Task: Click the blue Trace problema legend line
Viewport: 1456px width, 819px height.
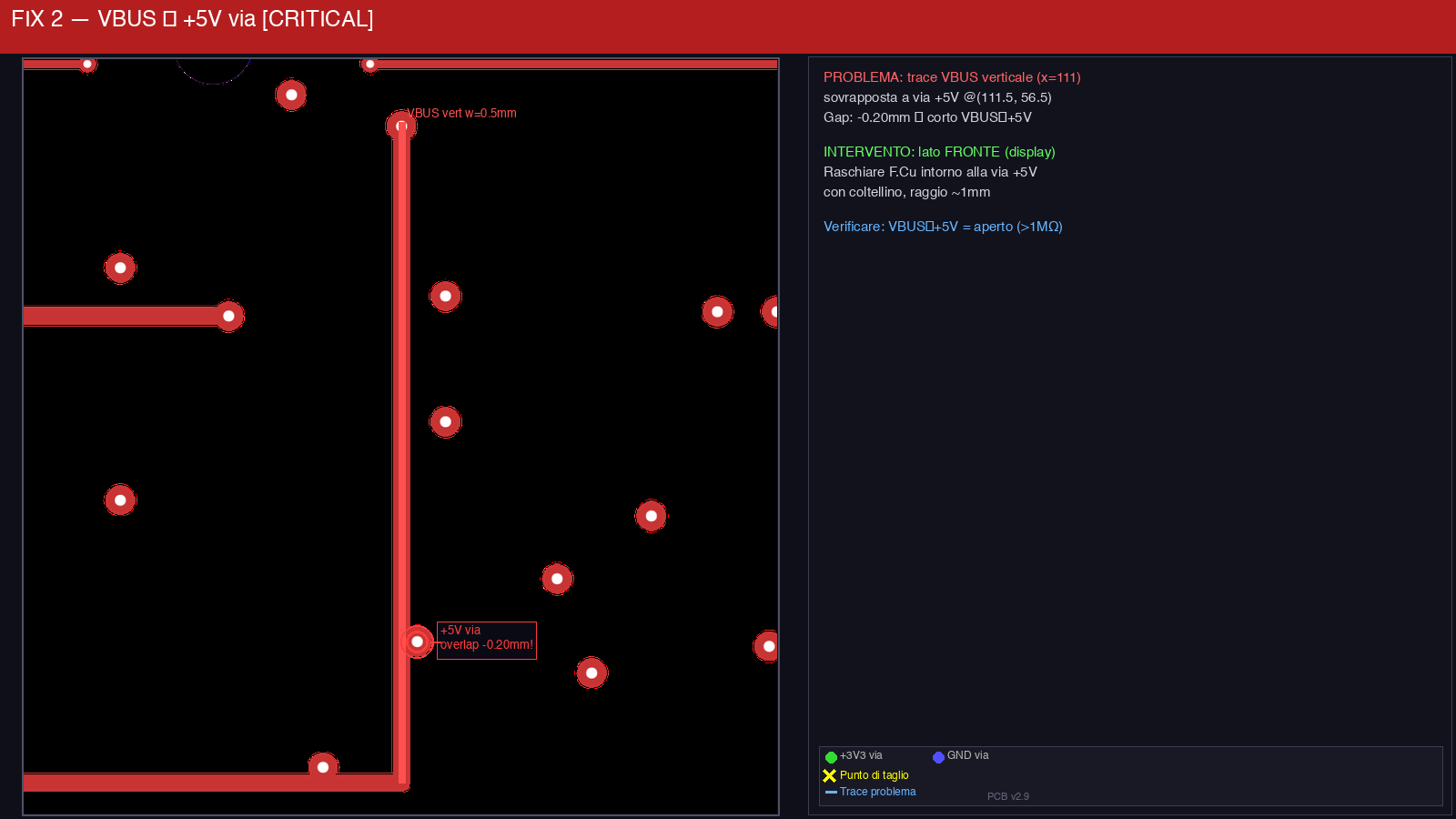Action: pos(831,793)
